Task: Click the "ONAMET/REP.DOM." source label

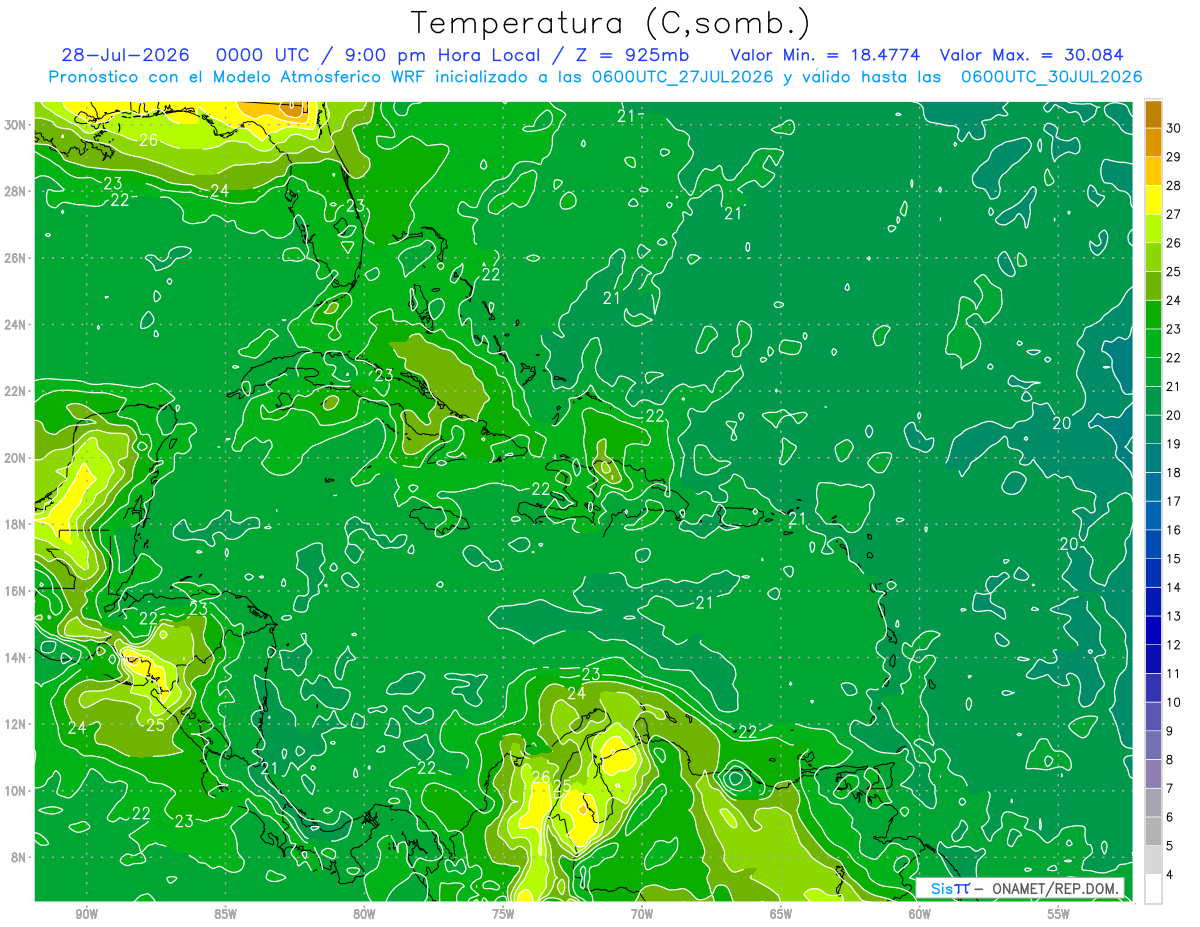Action: [x=1055, y=889]
